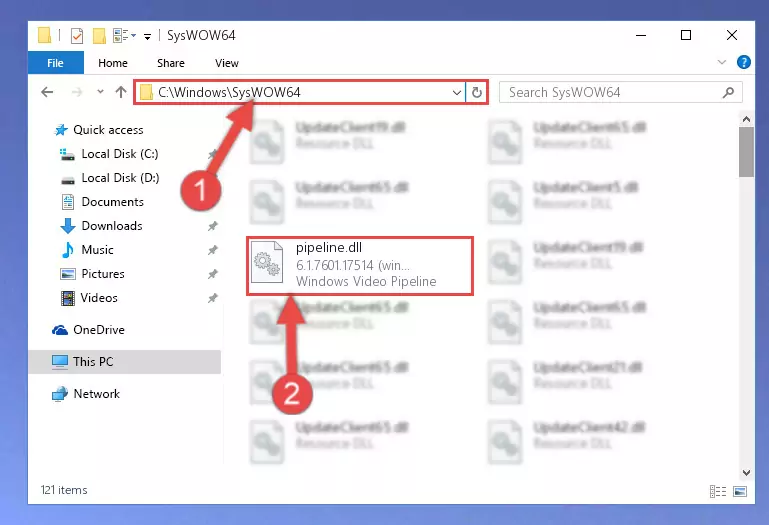The height and width of the screenshot is (525, 769).
Task: Click the scrollbar up arrow
Action: tap(746, 119)
